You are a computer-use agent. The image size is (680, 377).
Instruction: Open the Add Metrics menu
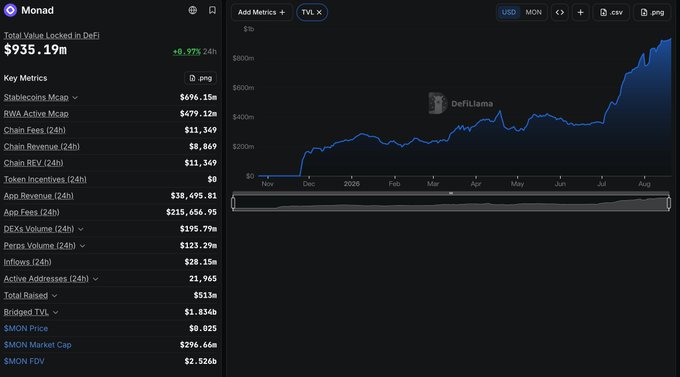point(262,12)
